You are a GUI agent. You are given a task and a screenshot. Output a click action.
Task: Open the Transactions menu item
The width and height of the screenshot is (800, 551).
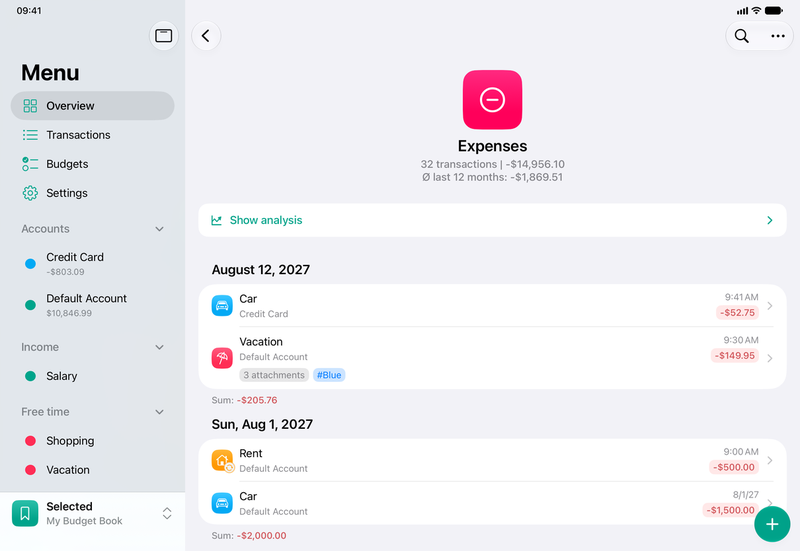(92, 135)
